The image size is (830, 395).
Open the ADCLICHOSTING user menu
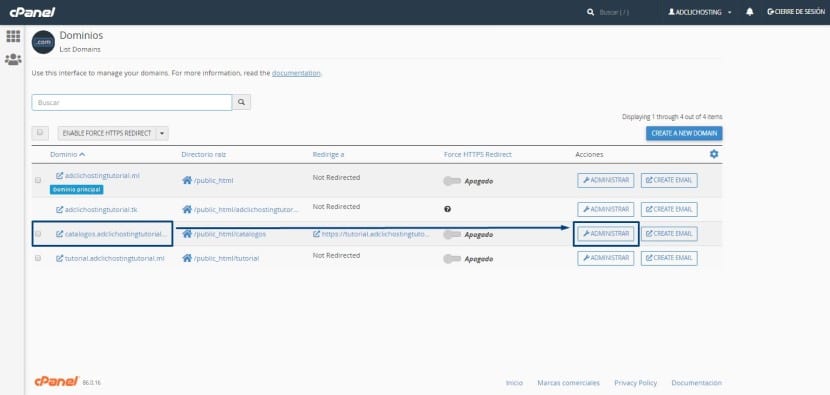pos(700,12)
